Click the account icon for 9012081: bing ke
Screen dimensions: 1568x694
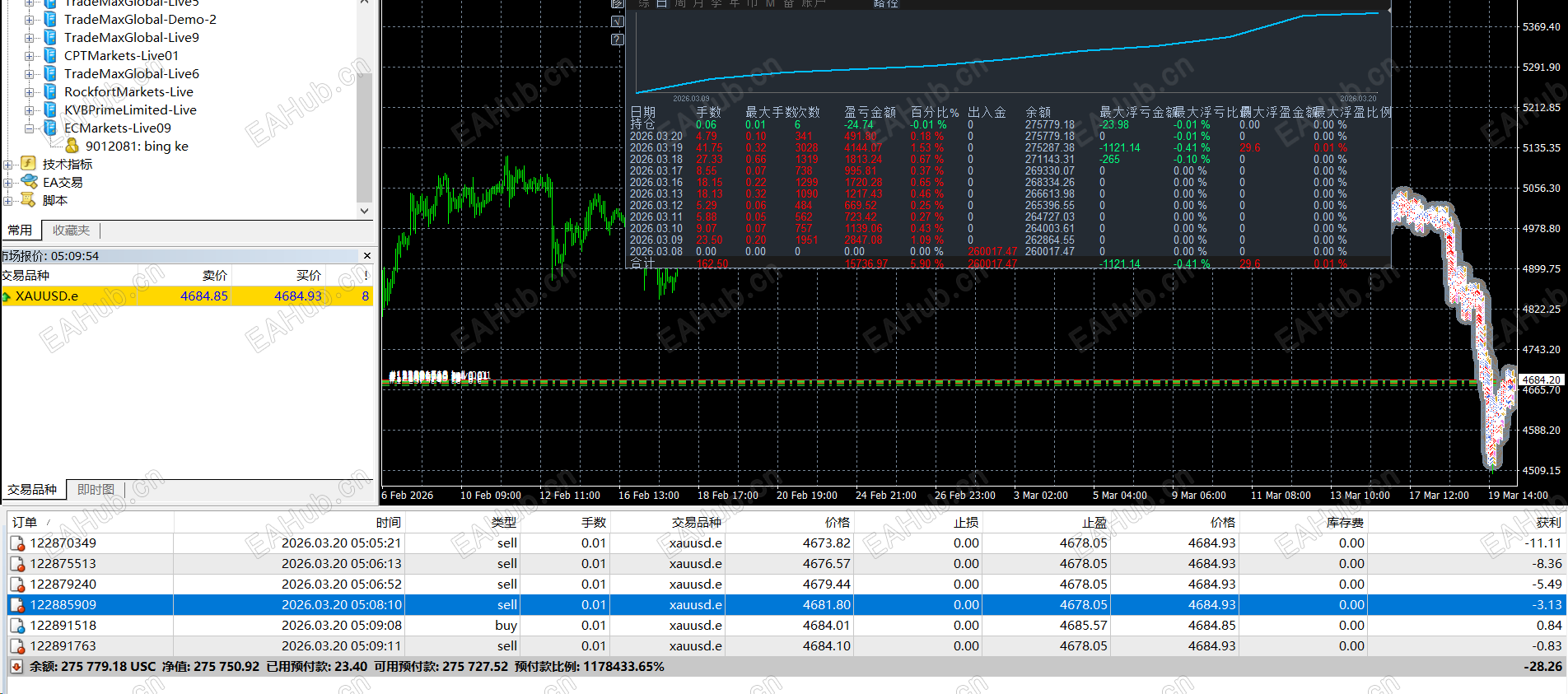tap(72, 146)
